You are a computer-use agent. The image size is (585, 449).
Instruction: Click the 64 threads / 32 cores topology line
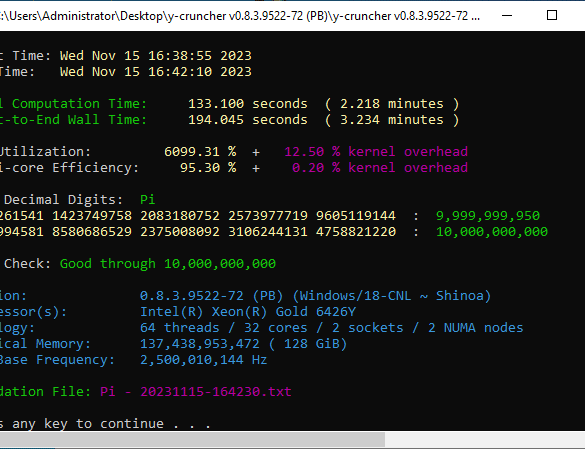(332, 328)
